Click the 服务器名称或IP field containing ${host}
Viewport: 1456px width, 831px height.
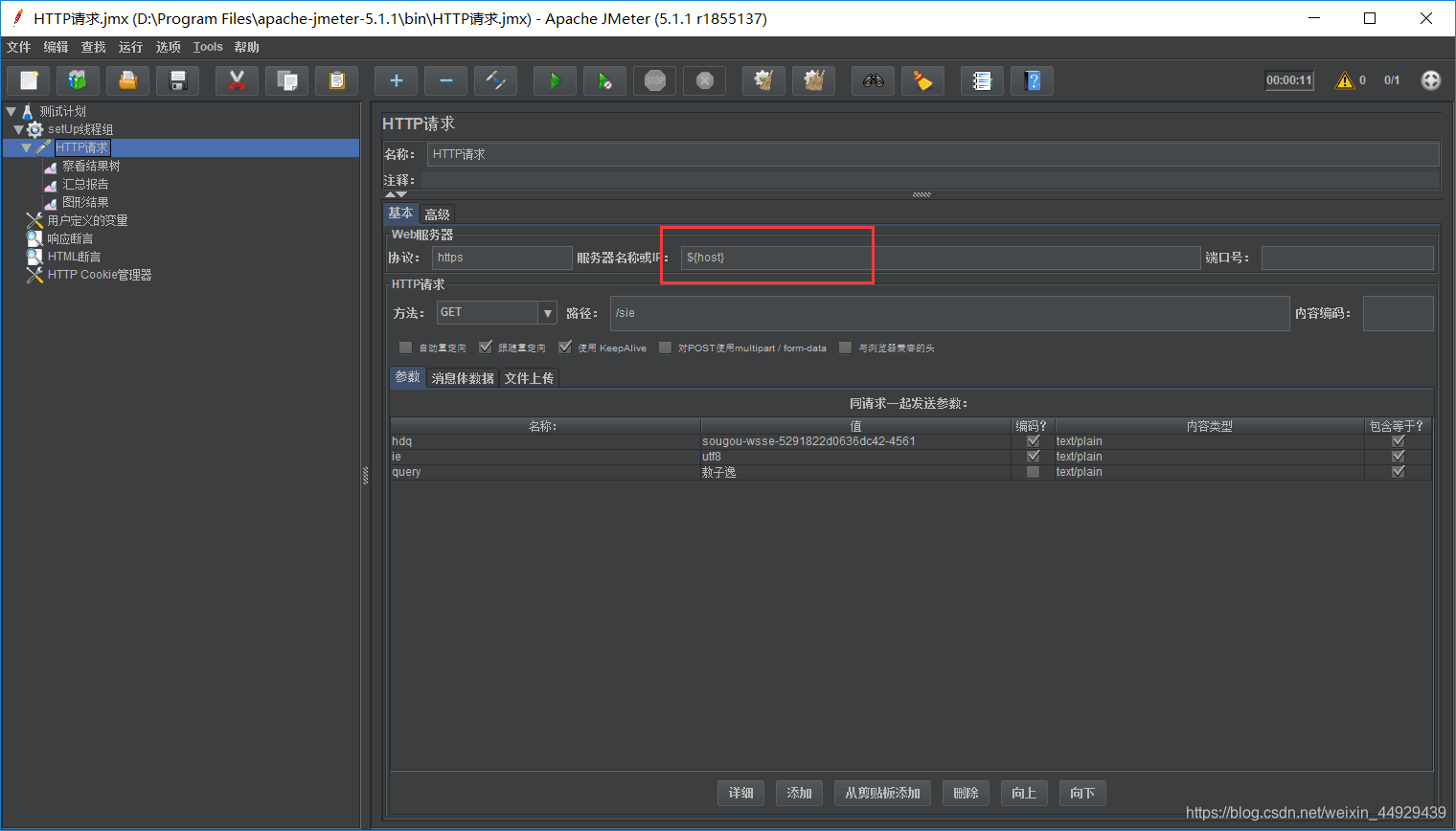tap(941, 258)
